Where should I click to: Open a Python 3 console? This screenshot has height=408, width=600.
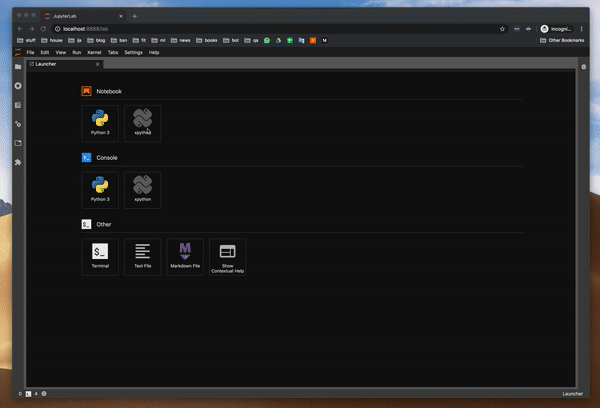point(100,190)
